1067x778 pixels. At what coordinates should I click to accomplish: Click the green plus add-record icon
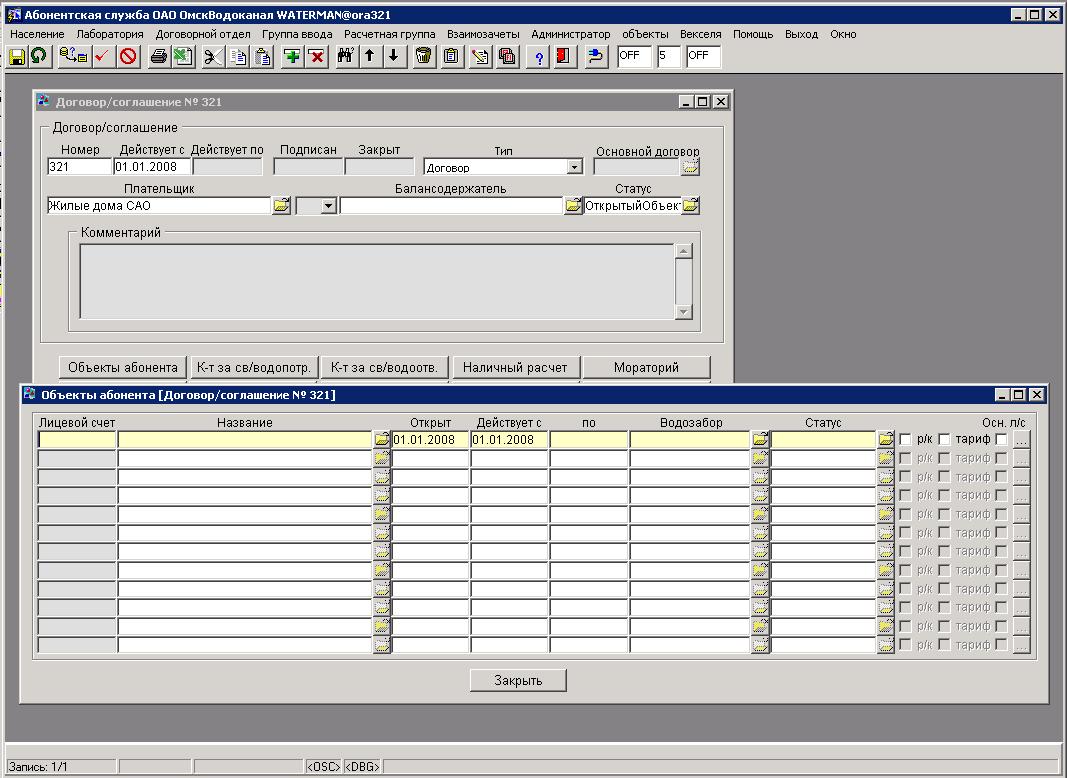coord(292,57)
